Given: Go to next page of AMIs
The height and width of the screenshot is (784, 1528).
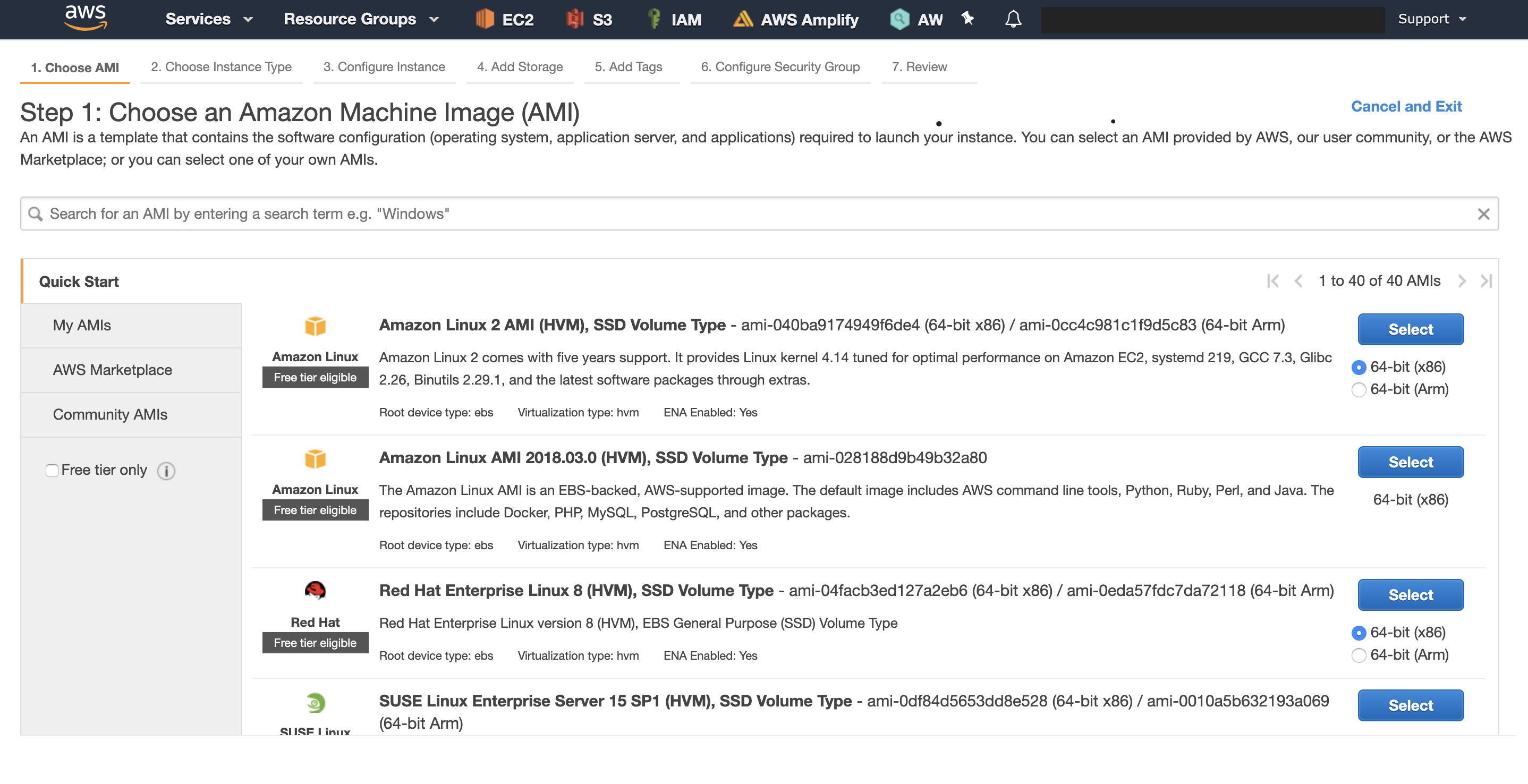Looking at the screenshot, I should click(x=1462, y=280).
